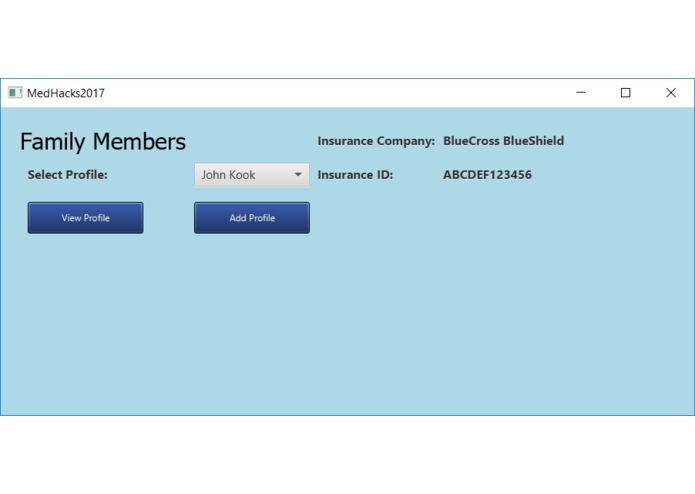Screen dimensions: 695x494
Task: Click the Family Members heading
Action: pos(103,142)
